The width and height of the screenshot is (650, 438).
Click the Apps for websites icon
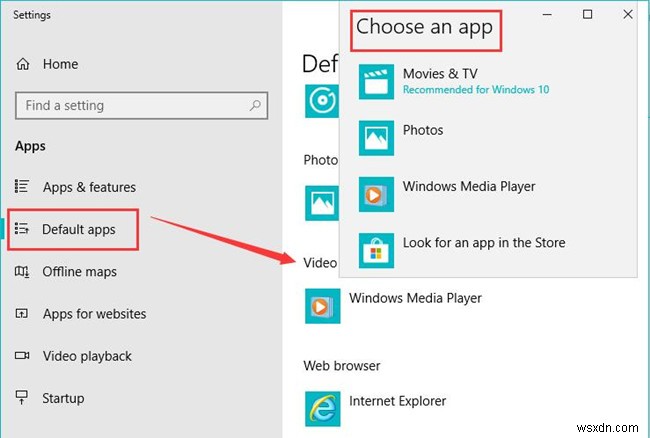pyautogui.click(x=22, y=313)
